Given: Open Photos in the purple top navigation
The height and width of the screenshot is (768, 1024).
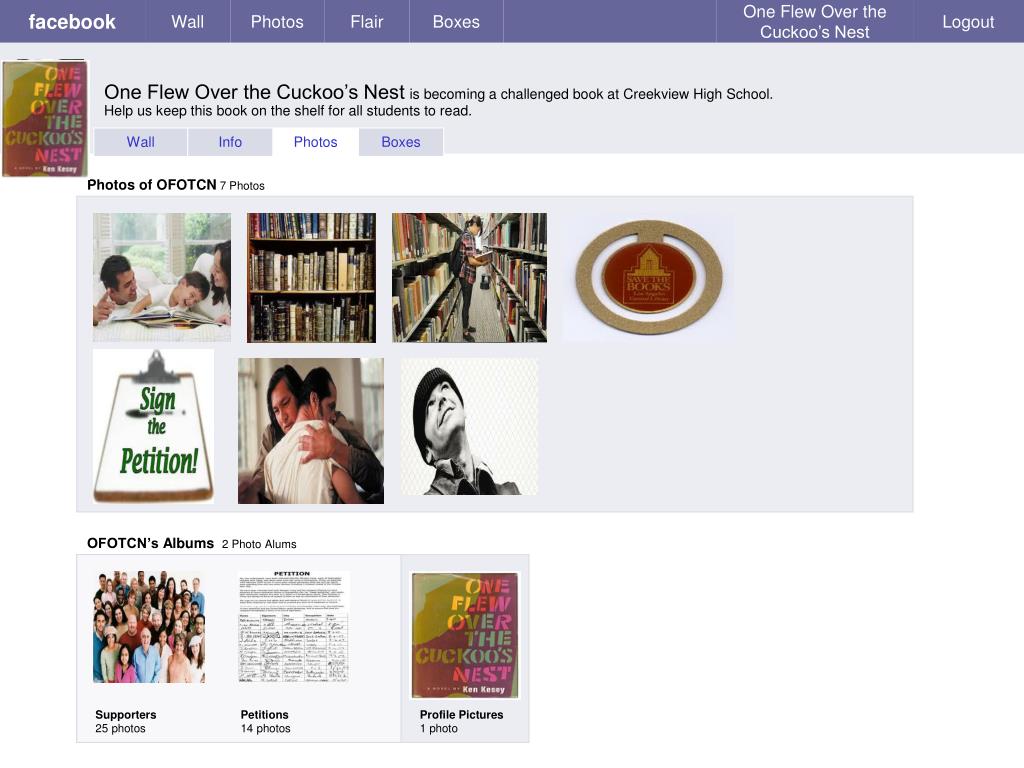Looking at the screenshot, I should pyautogui.click(x=277, y=22).
